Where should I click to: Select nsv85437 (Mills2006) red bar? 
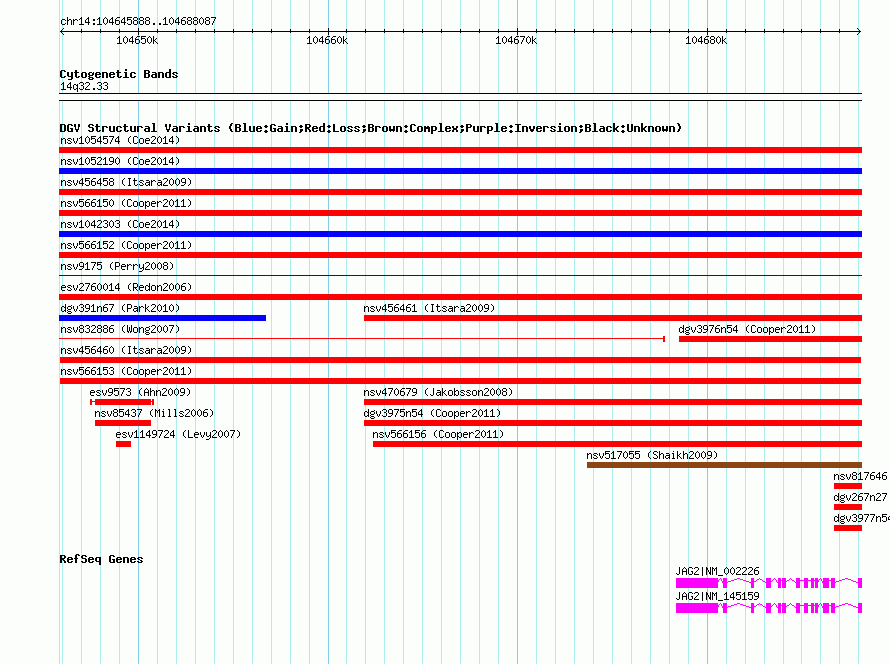(x=123, y=423)
